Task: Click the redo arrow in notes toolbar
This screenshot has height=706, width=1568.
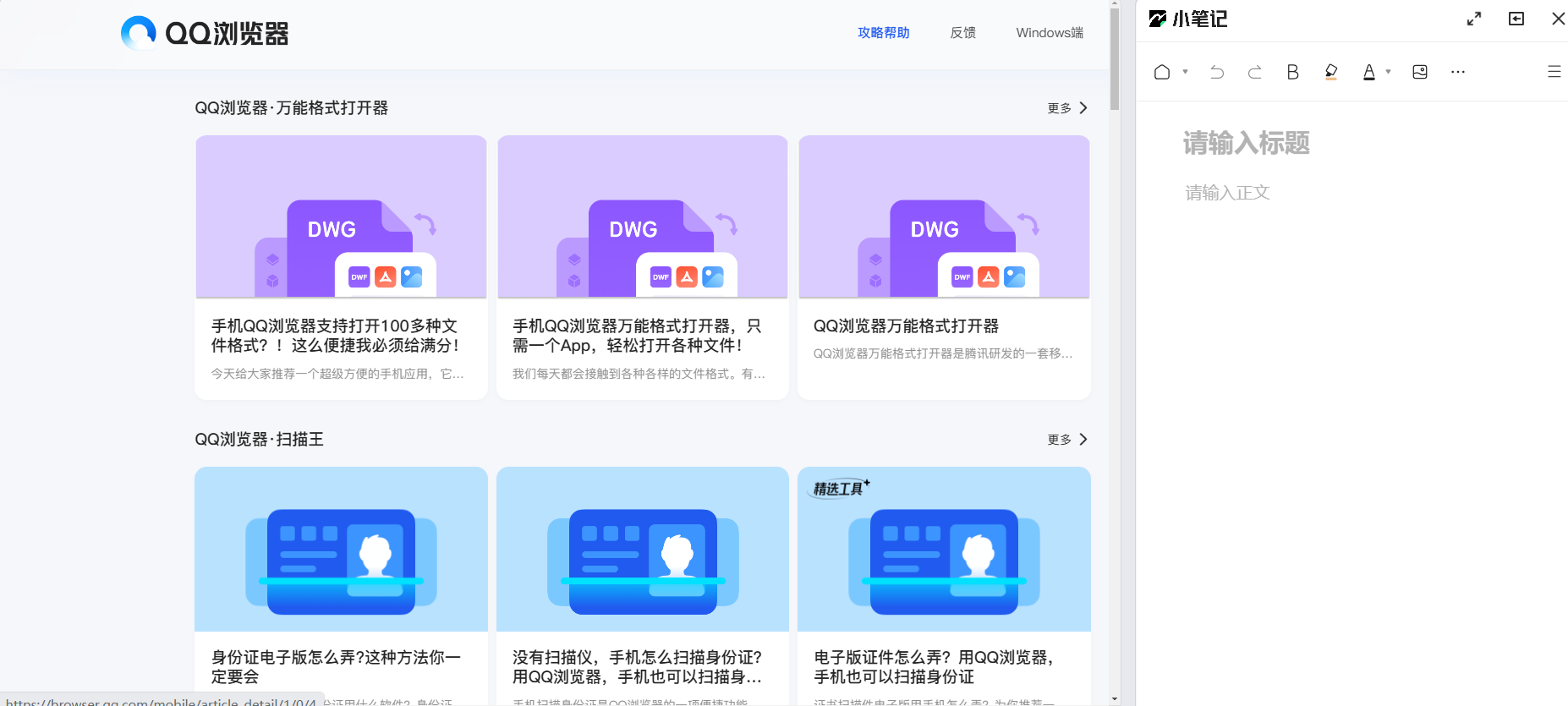Action: 1255,72
